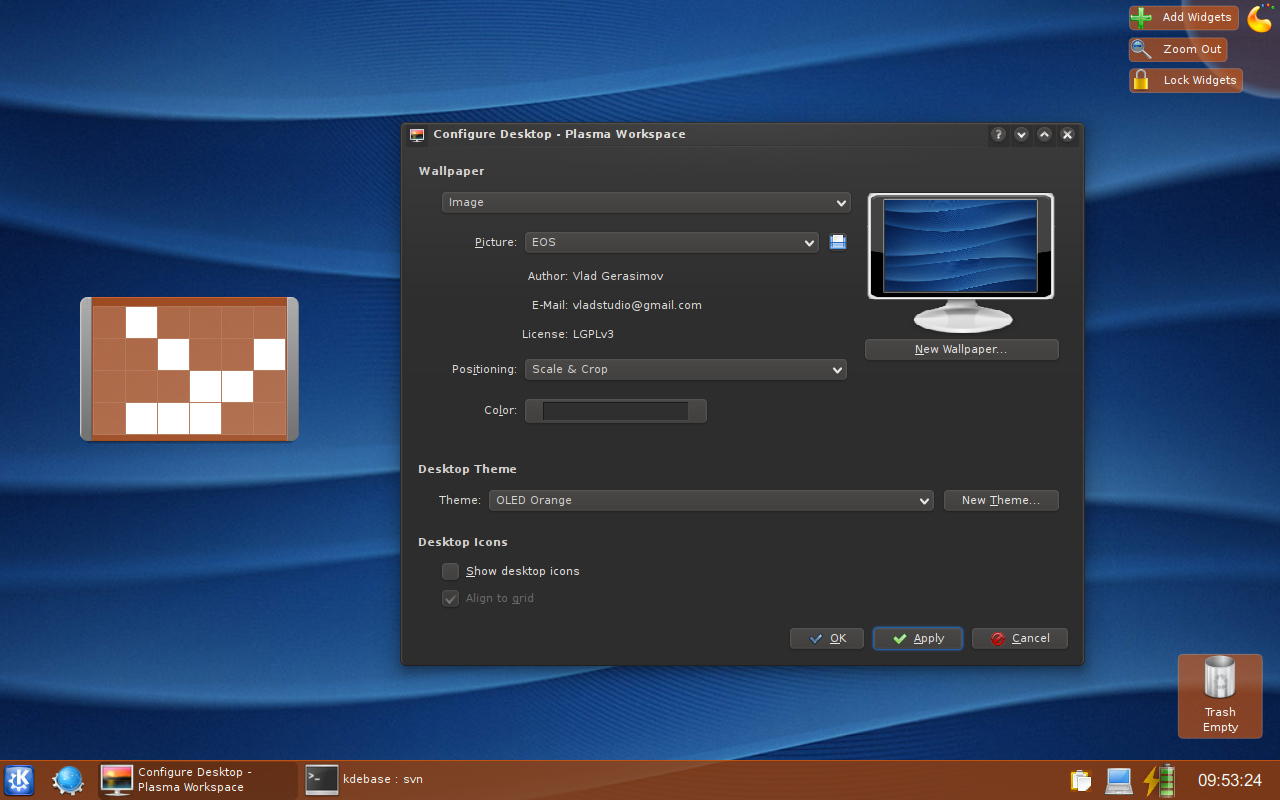The height and width of the screenshot is (800, 1280).
Task: Open the KDE Kickoff application launcher
Action: [19, 780]
